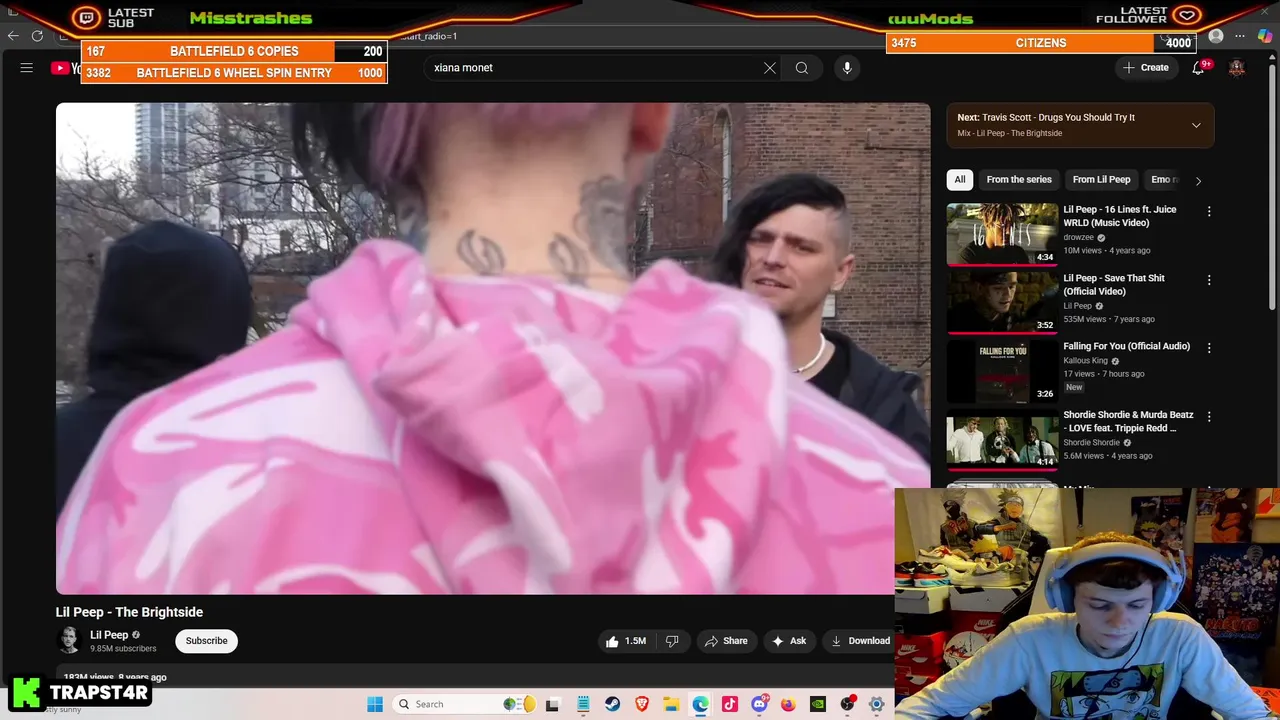Clear the search box with the X icon
The height and width of the screenshot is (720, 1280).
(x=770, y=68)
